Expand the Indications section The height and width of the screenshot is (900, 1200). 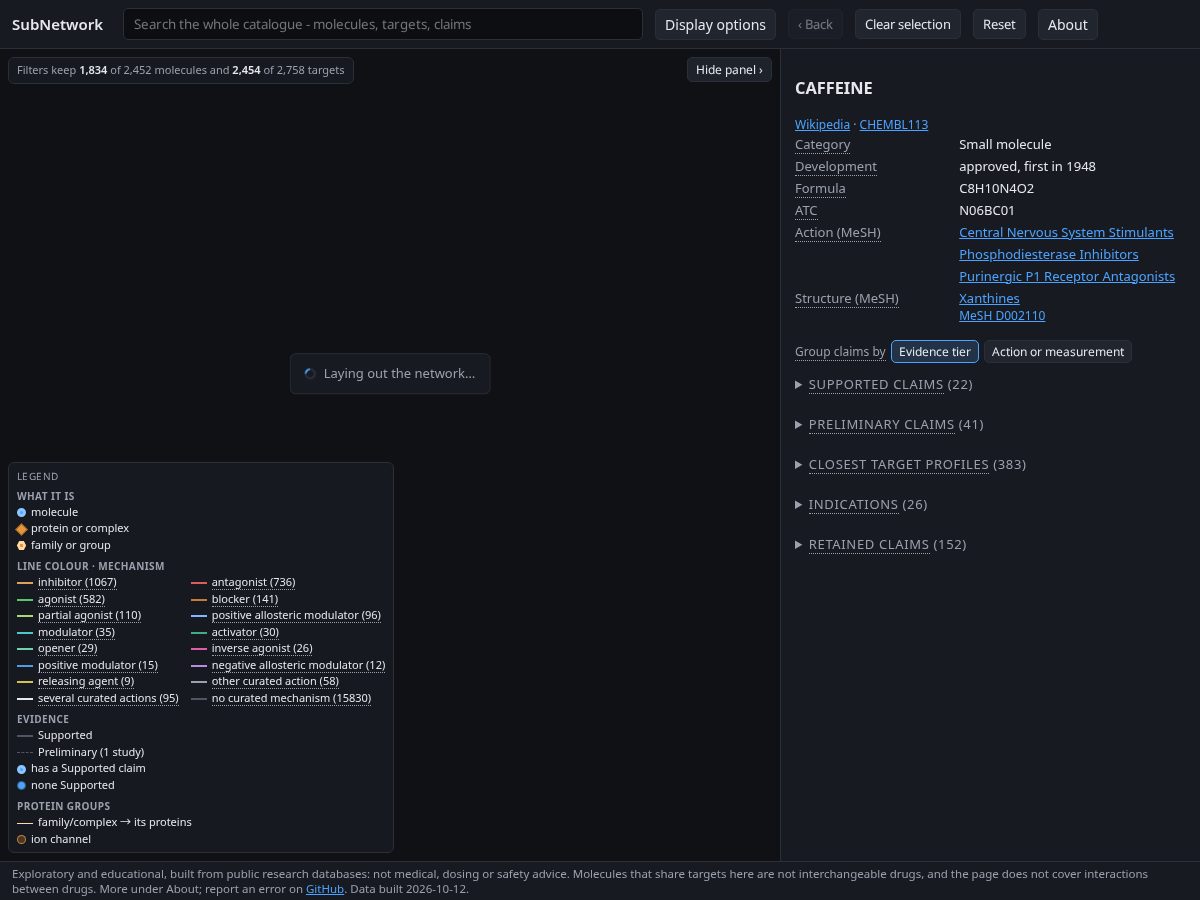861,505
